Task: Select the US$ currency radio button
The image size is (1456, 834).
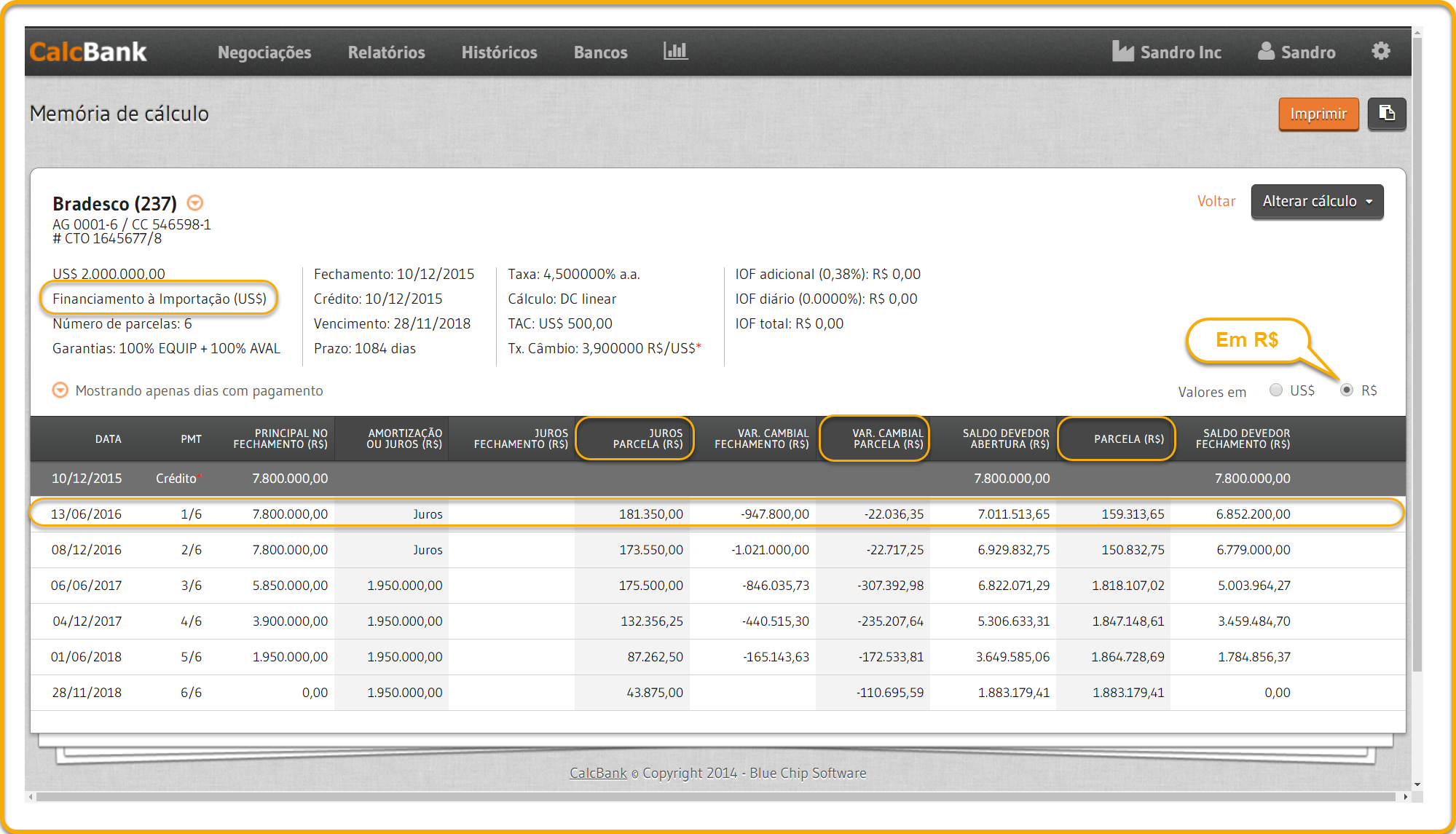Action: click(1275, 390)
